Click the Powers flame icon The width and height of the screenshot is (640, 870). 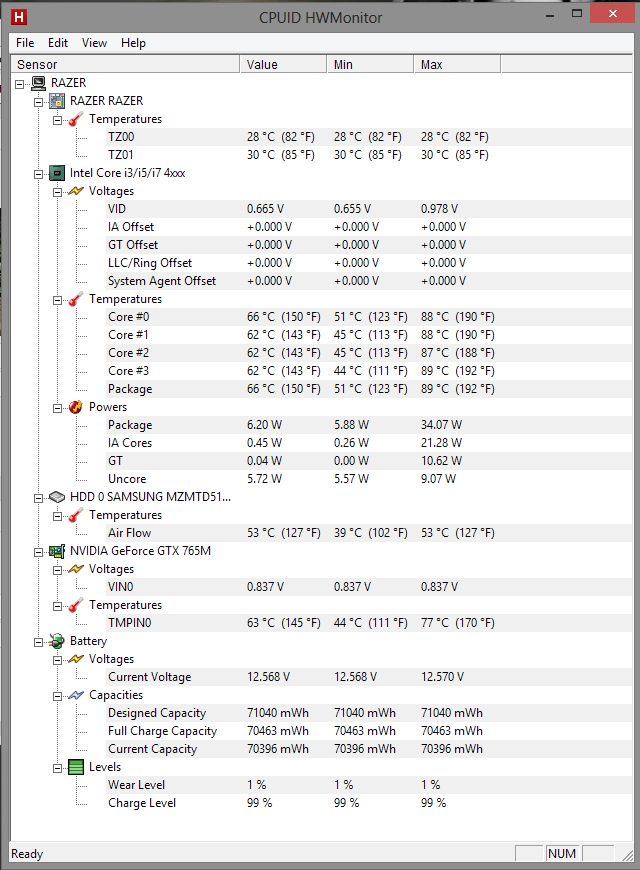[x=76, y=407]
